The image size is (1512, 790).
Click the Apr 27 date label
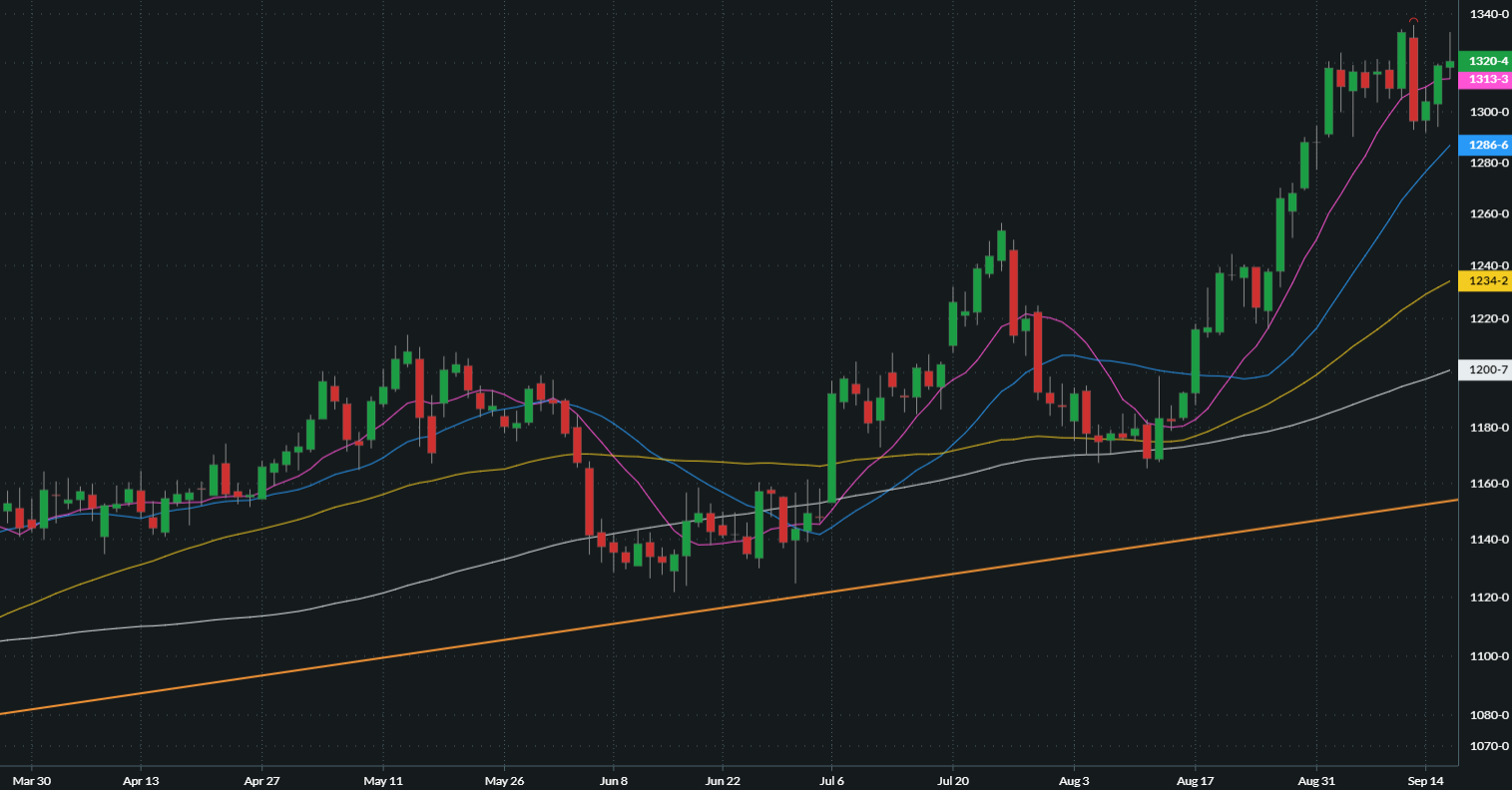260,780
